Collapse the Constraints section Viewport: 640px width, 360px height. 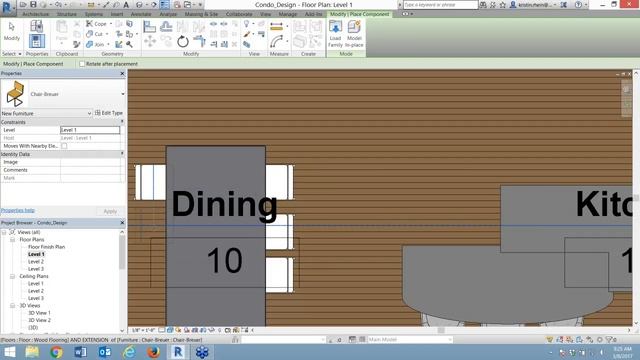coord(122,122)
